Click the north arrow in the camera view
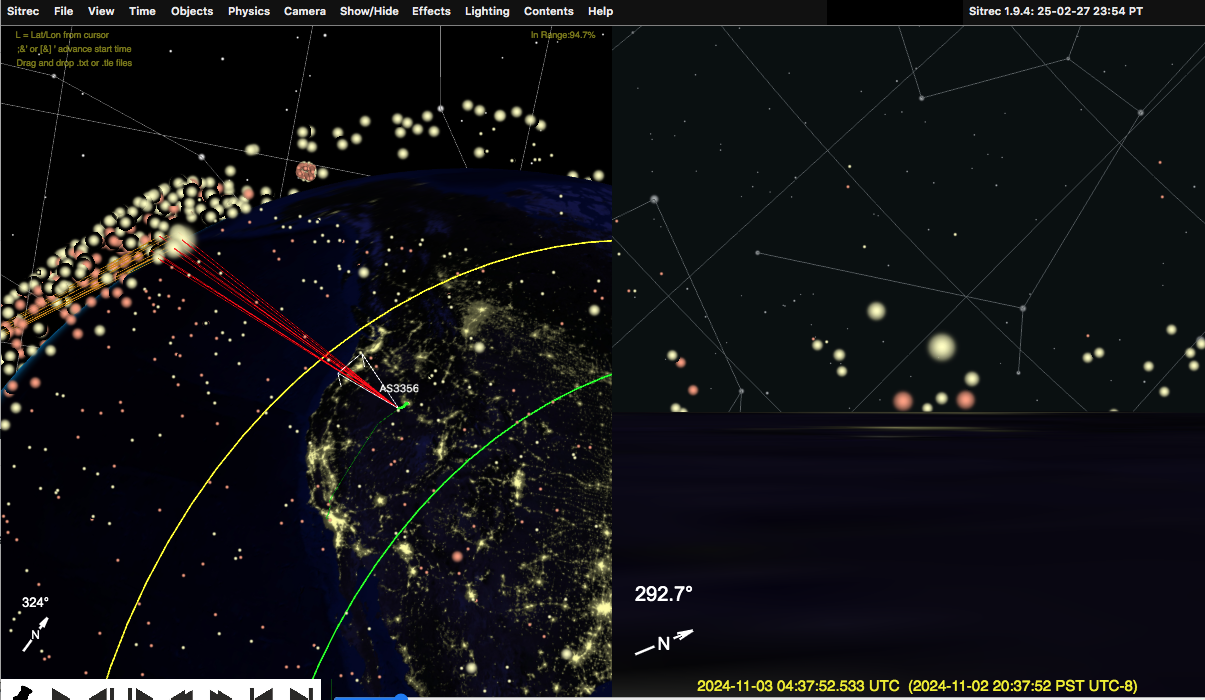1205x700 pixels. [664, 642]
